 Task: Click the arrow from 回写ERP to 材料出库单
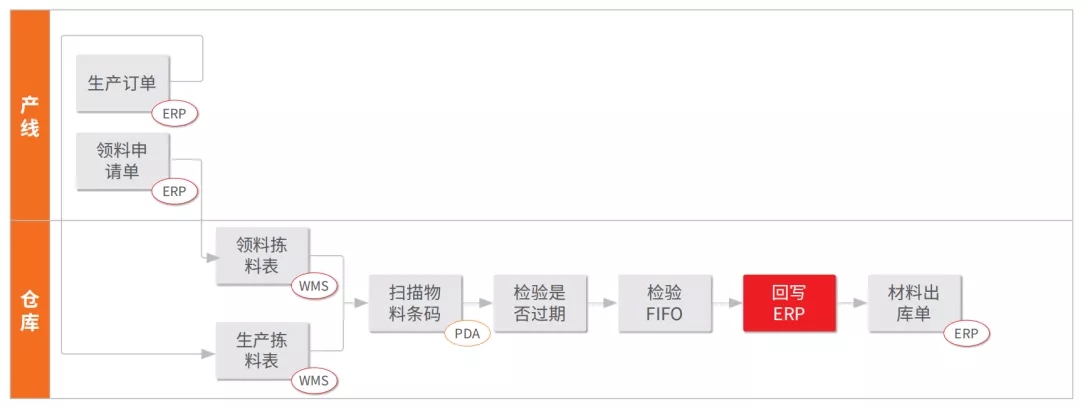click(852, 302)
